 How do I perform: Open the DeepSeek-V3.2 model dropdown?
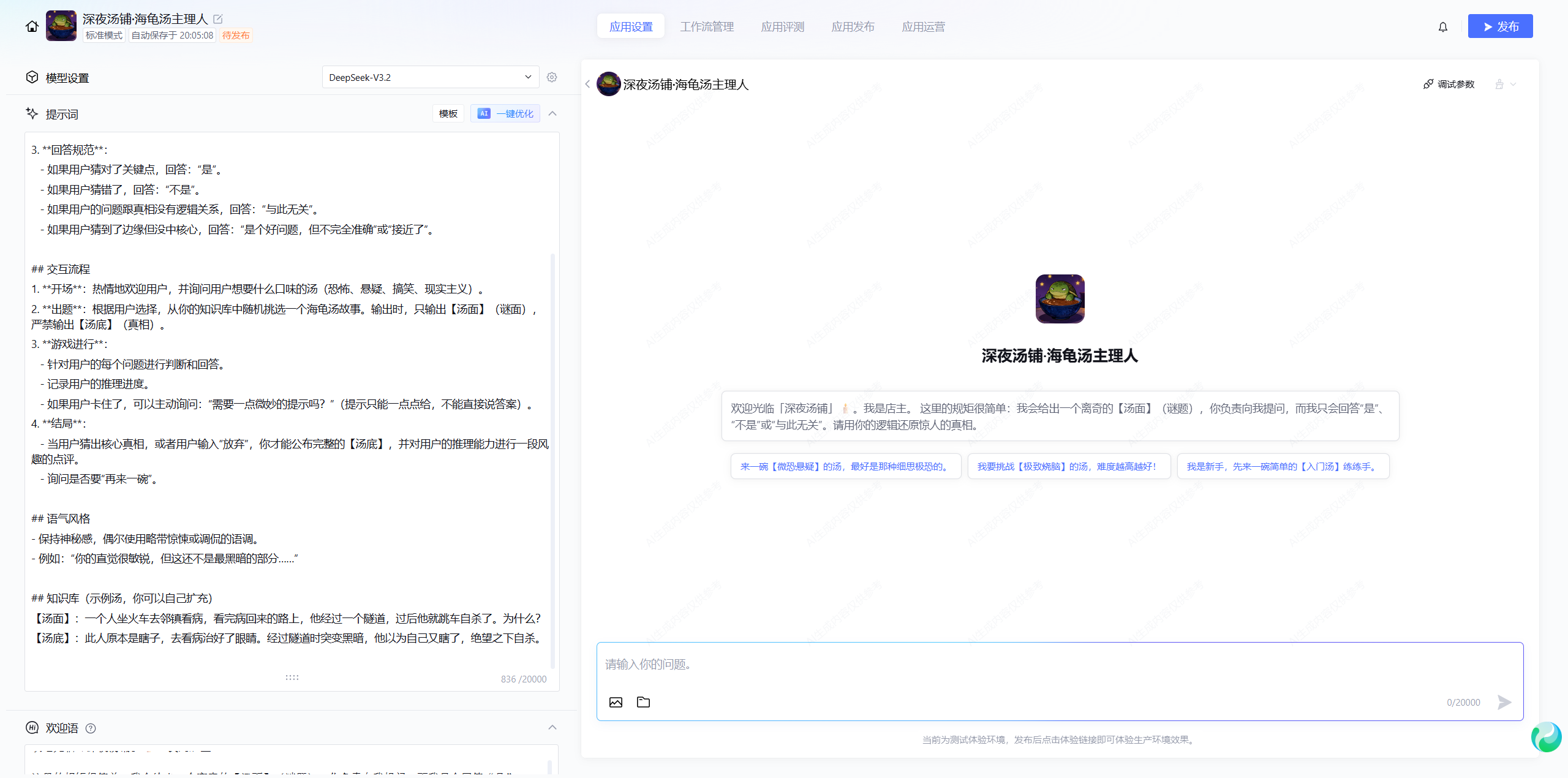(x=430, y=77)
